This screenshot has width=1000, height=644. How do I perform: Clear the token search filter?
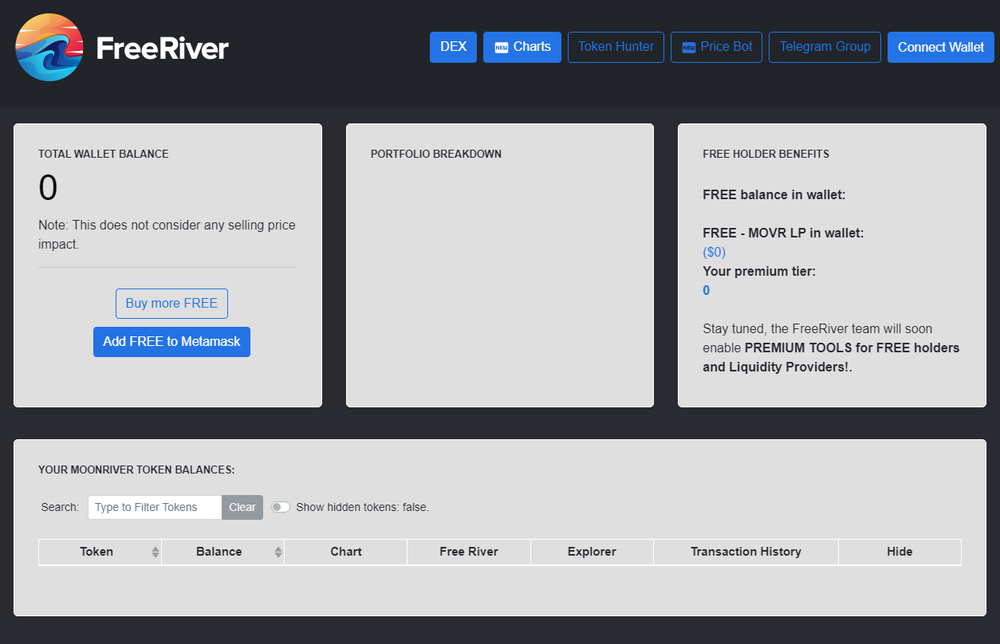(x=242, y=508)
